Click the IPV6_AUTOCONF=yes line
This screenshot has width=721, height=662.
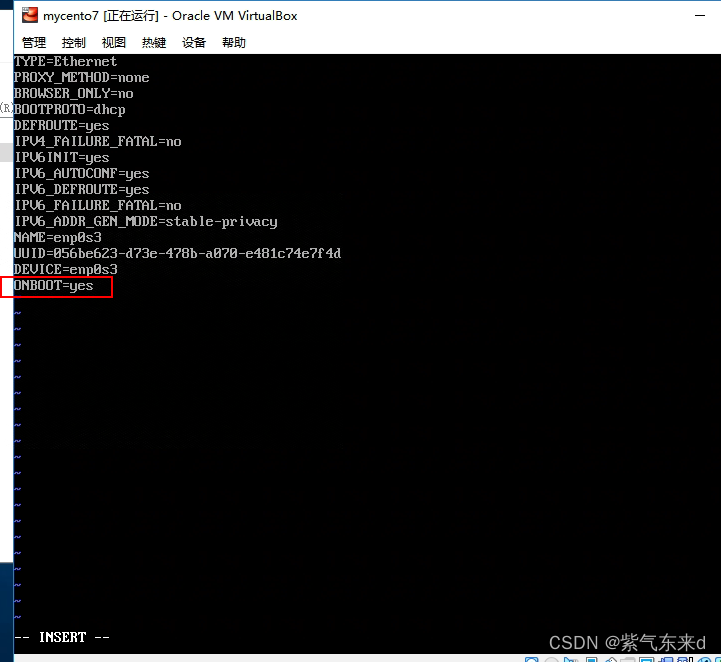pos(81,173)
